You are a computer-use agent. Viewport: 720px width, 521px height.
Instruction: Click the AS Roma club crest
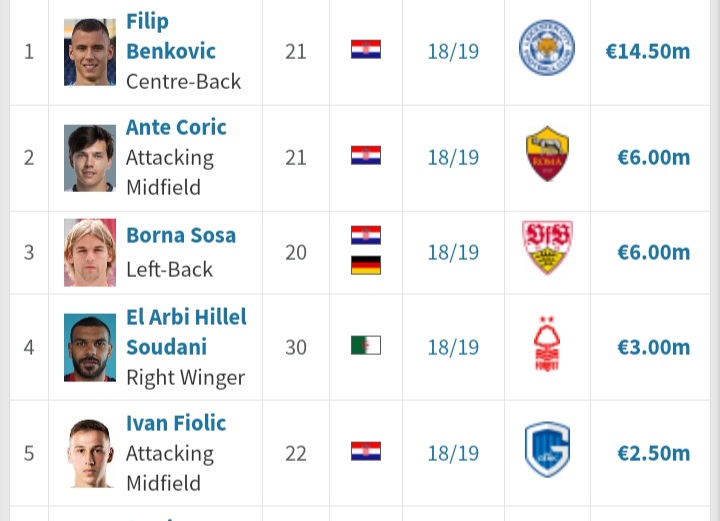tap(547, 154)
